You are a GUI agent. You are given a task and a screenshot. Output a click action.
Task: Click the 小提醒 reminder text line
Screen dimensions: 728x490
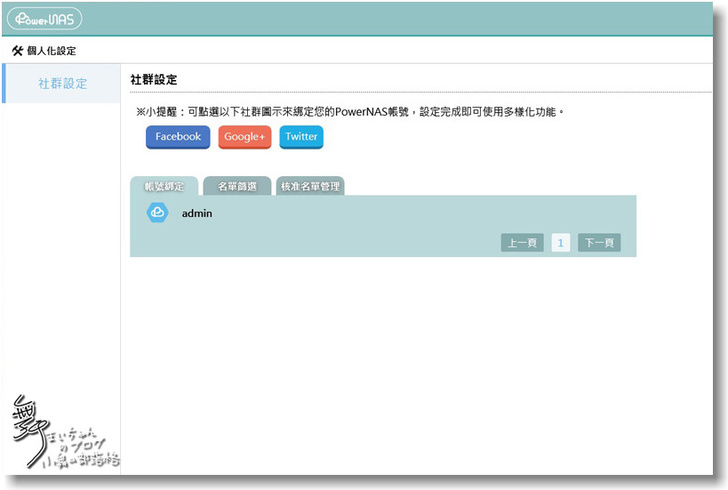[350, 112]
